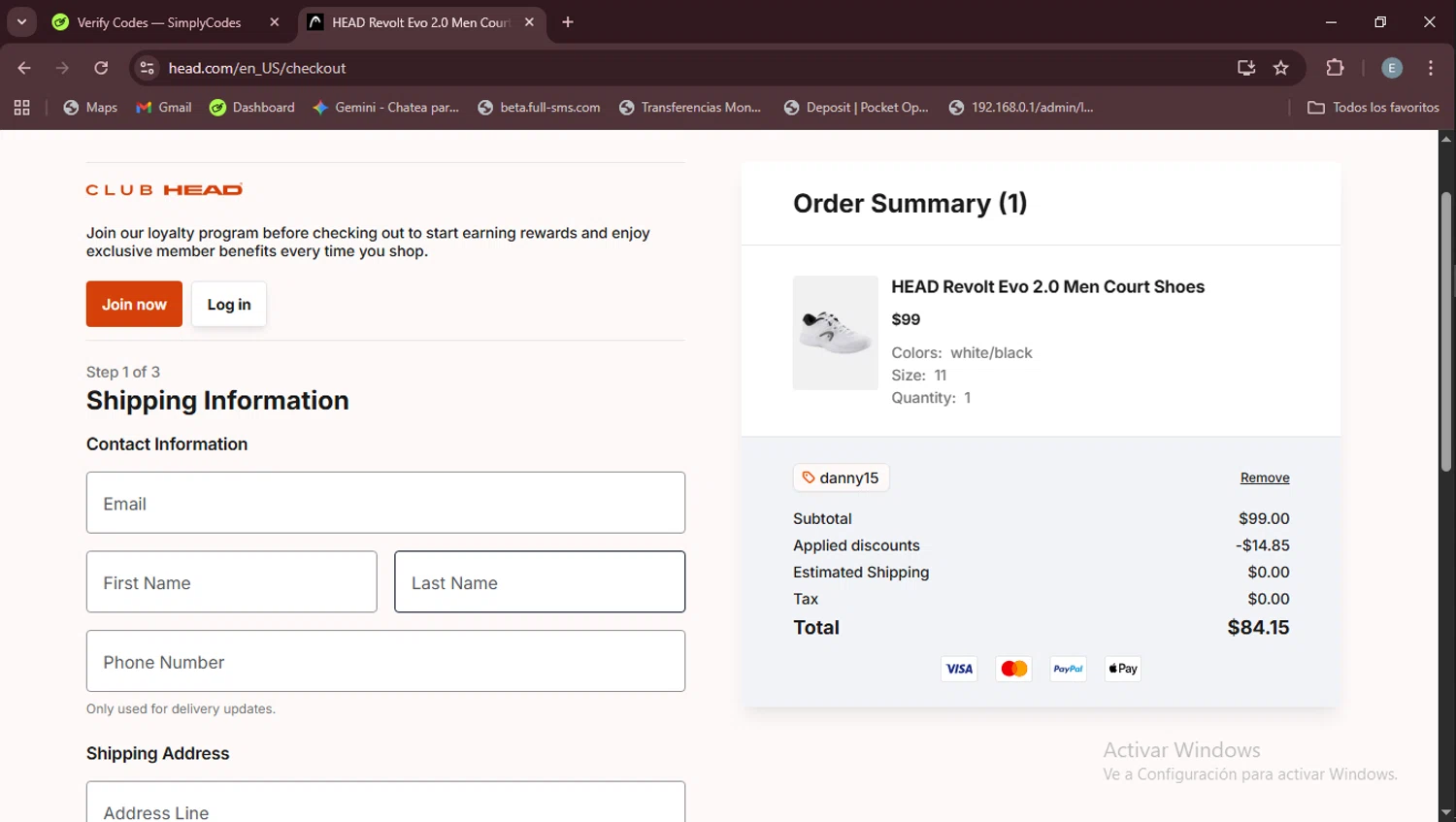Image resolution: width=1456 pixels, height=822 pixels.
Task: Select the HEAD Revolt Evo 2.0 tab
Action: click(x=419, y=22)
